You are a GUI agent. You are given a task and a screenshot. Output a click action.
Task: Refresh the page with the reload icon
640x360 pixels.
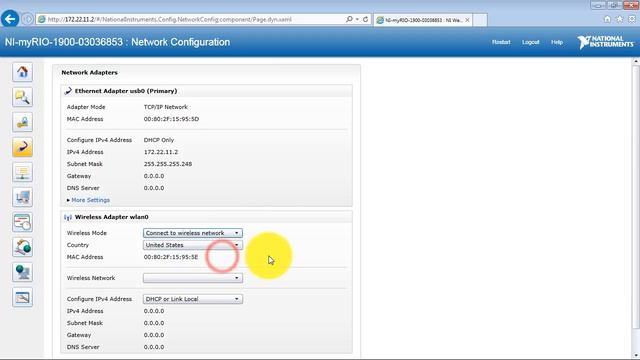[365, 19]
